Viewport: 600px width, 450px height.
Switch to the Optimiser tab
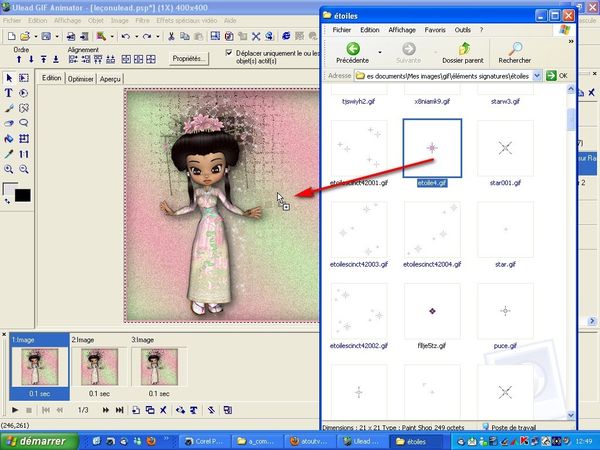80,79
